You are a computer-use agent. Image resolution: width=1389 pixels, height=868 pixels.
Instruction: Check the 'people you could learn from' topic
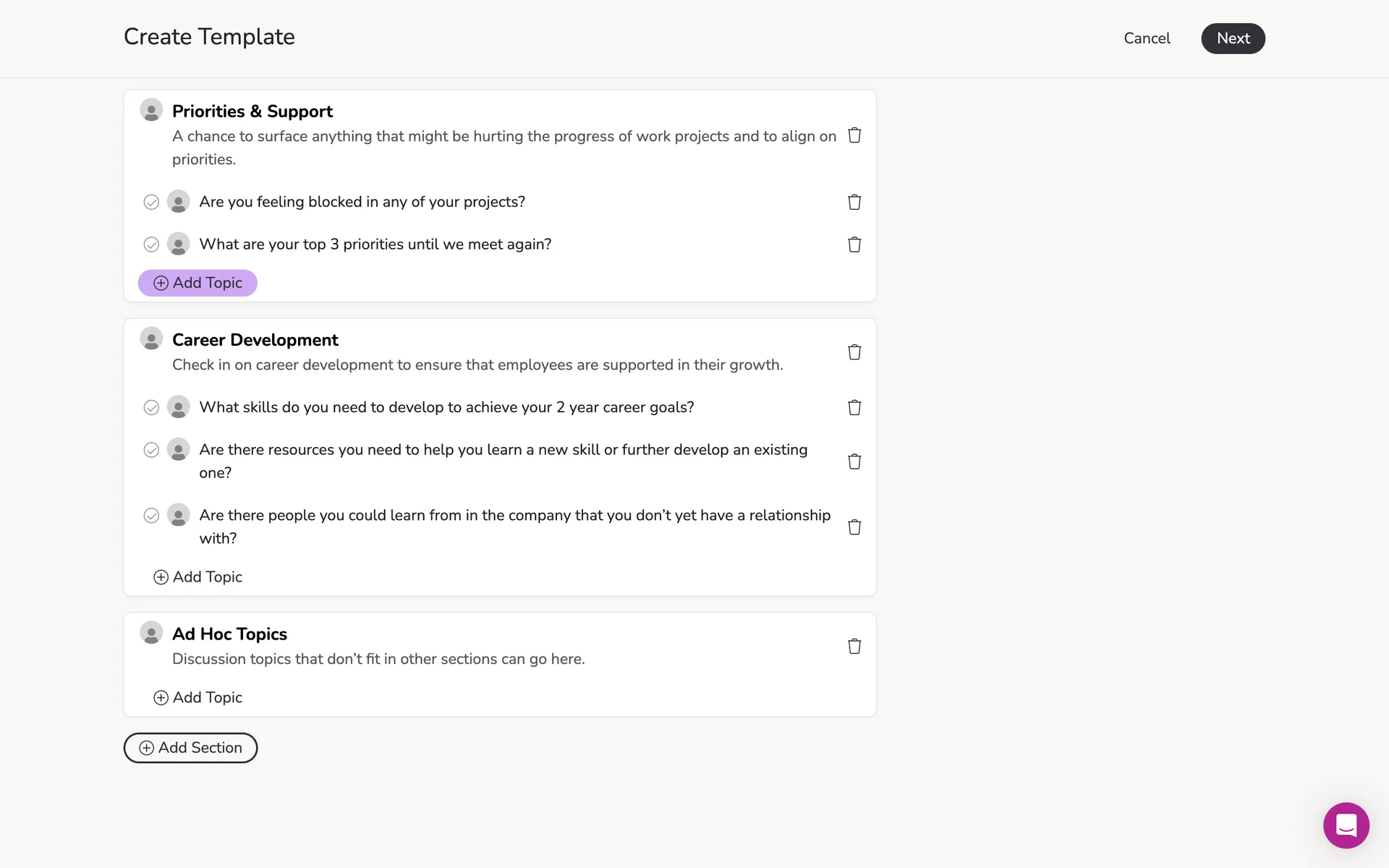151,516
